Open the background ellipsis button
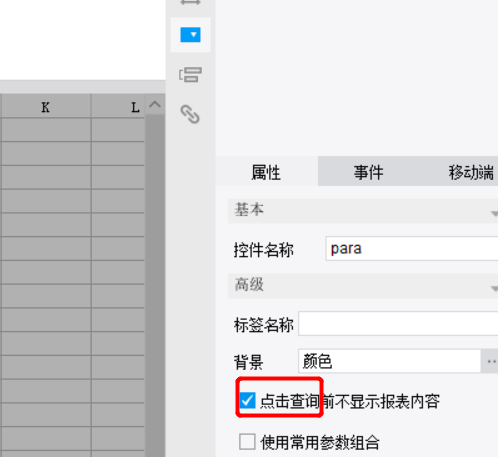Screen dimensions: 498x457 [490, 361]
